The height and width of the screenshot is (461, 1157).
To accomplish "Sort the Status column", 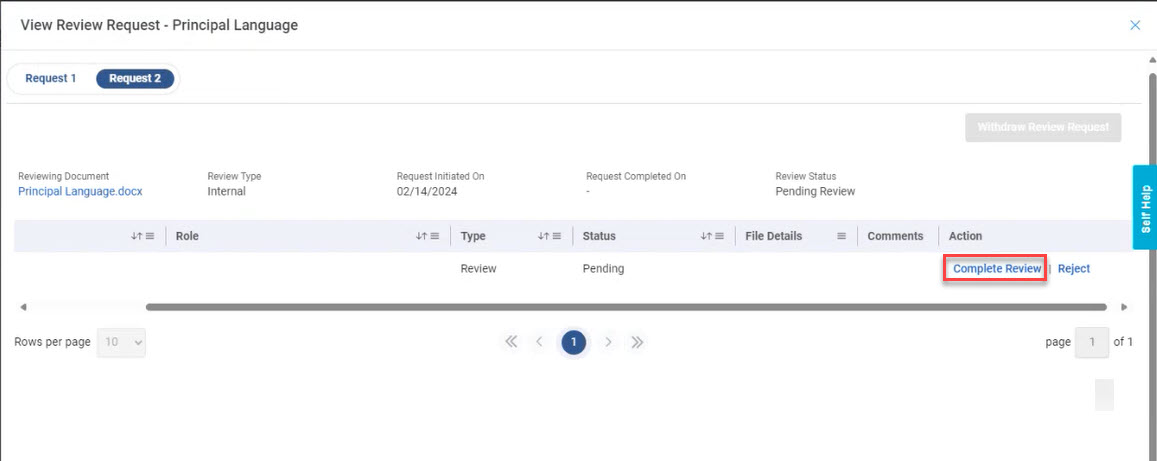I will point(705,236).
